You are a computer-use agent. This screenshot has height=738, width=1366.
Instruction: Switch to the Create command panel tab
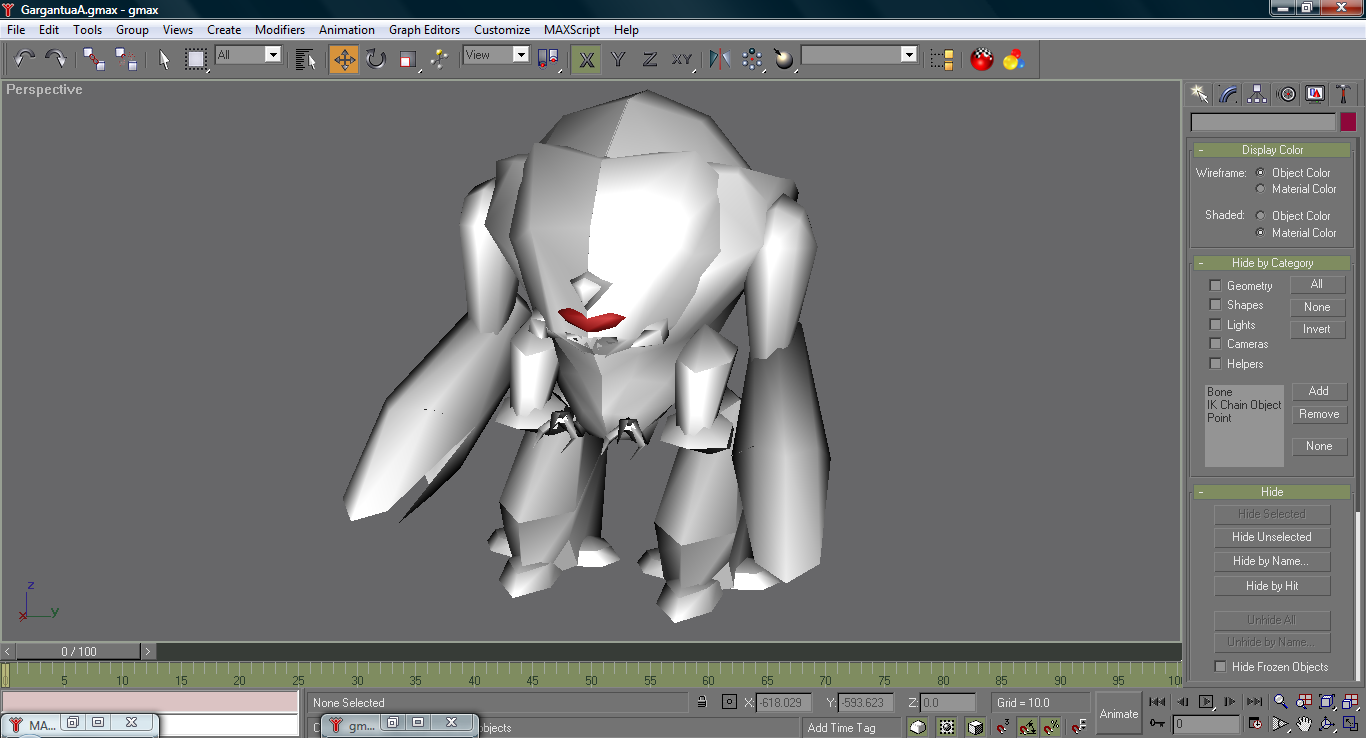pyautogui.click(x=1199, y=94)
